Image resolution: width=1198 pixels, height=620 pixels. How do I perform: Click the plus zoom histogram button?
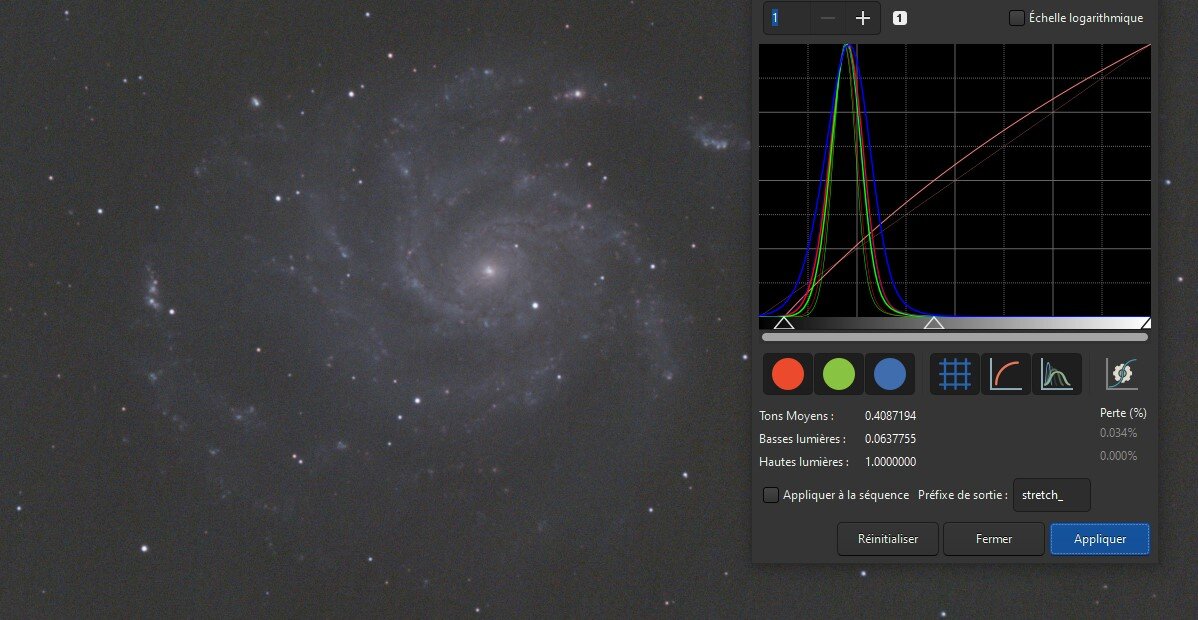[x=863, y=18]
